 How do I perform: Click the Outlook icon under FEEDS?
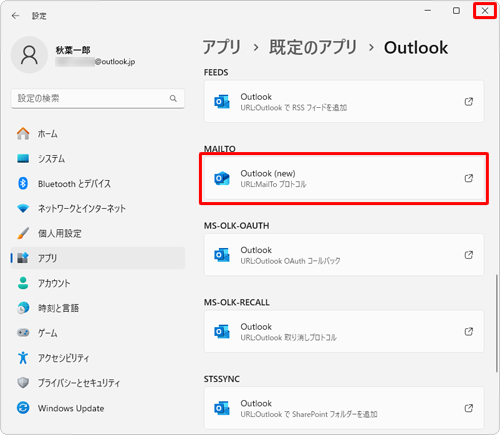[x=222, y=102]
